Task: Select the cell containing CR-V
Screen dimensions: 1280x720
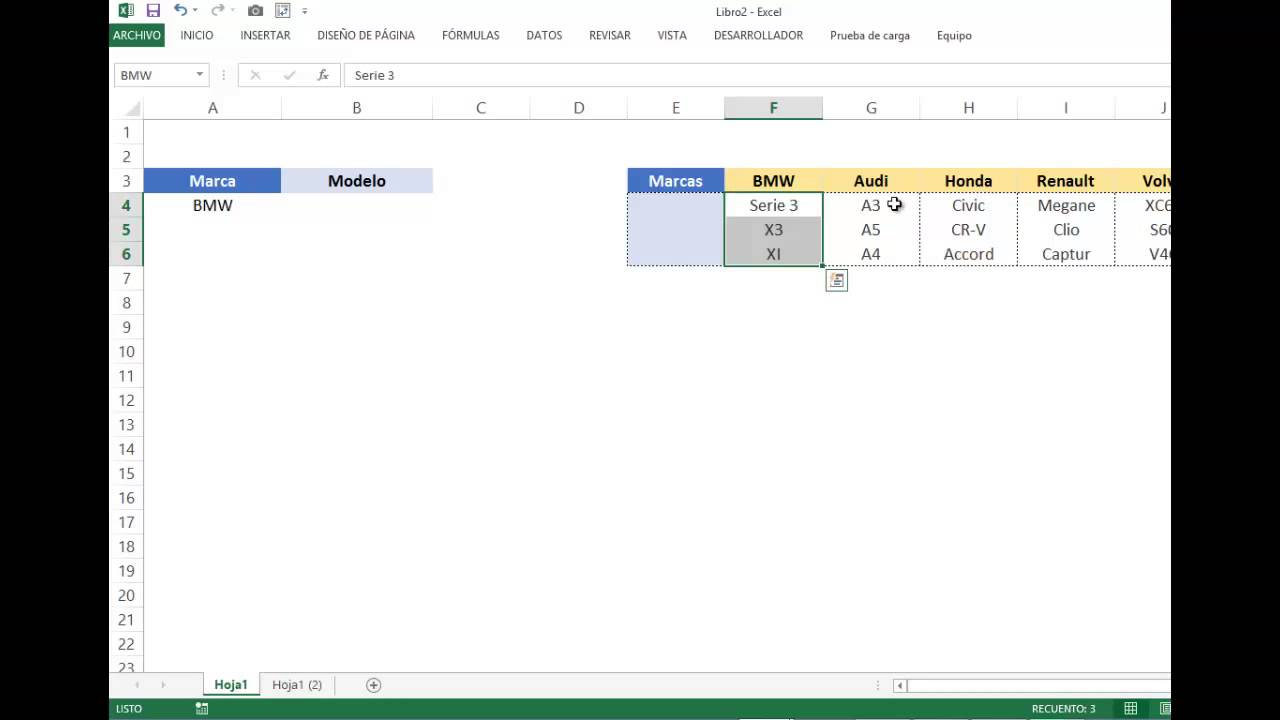Action: (968, 230)
